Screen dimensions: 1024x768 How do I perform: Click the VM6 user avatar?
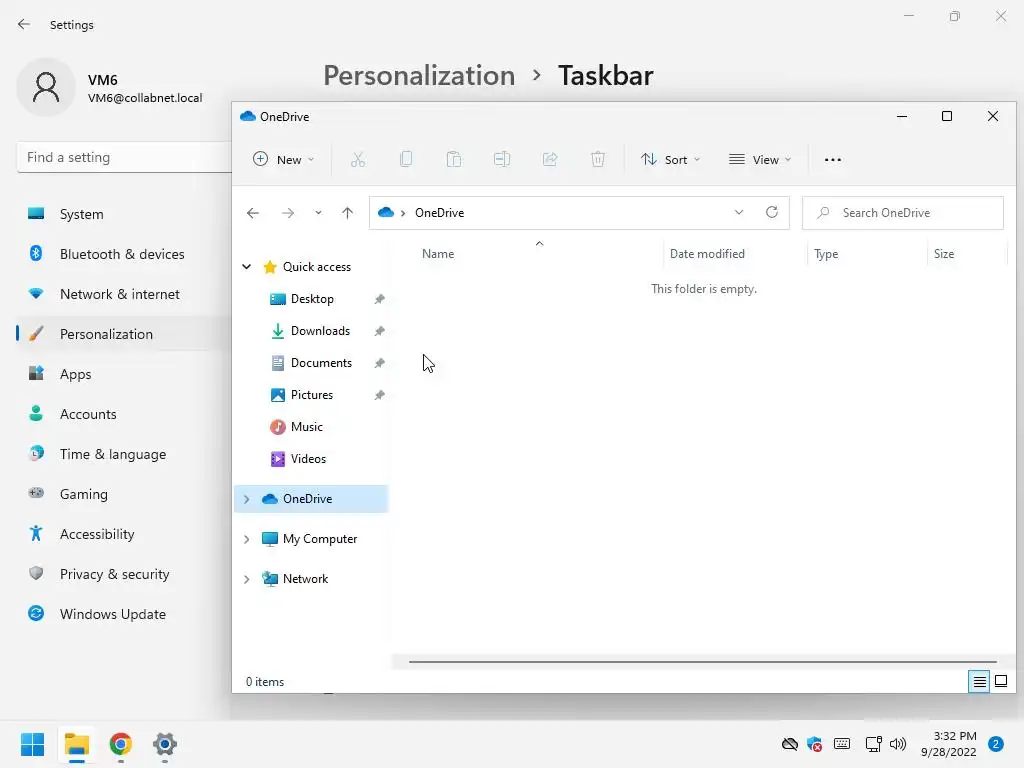coord(46,87)
